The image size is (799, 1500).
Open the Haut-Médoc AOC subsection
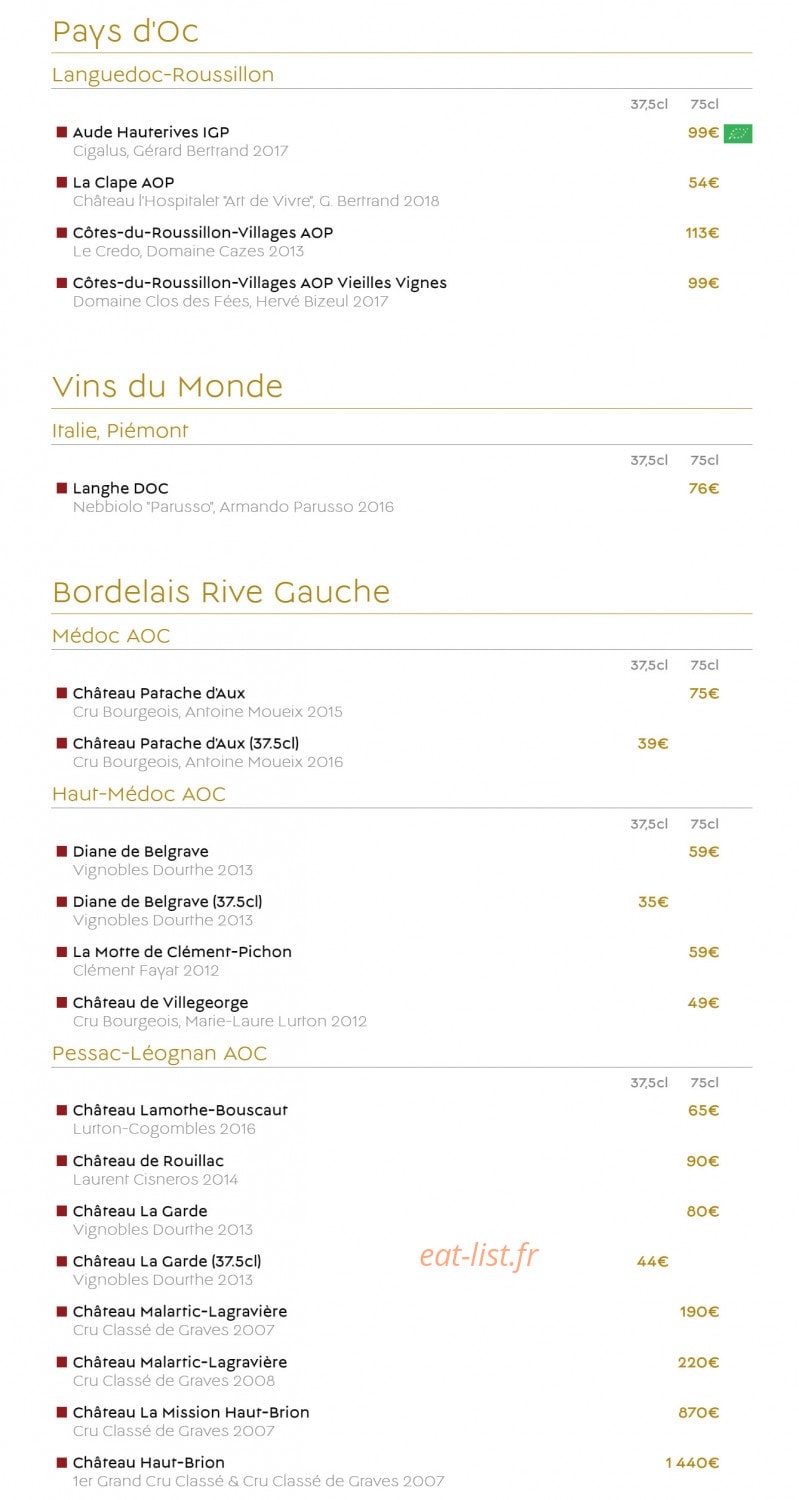(x=139, y=794)
